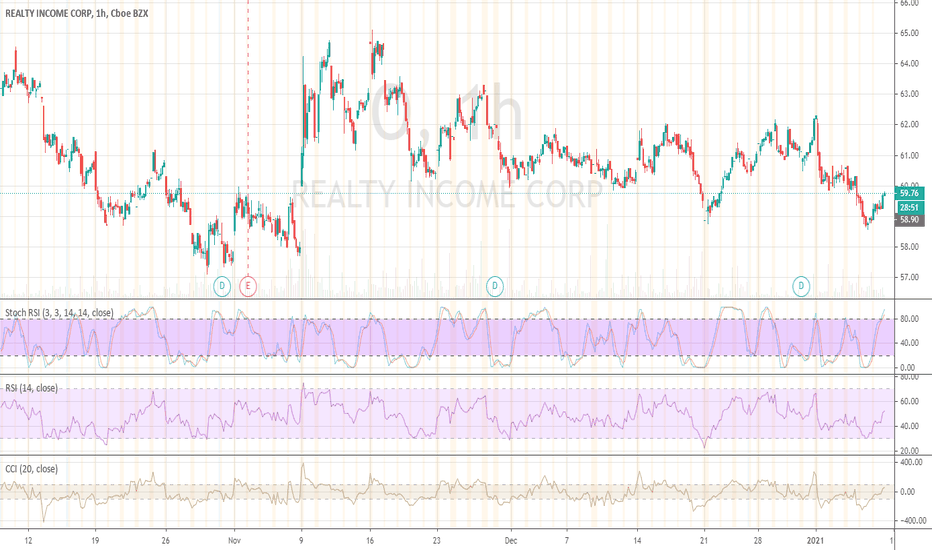The image size is (932, 550).
Task: Click date 21 on the time axis
Action: (704, 540)
